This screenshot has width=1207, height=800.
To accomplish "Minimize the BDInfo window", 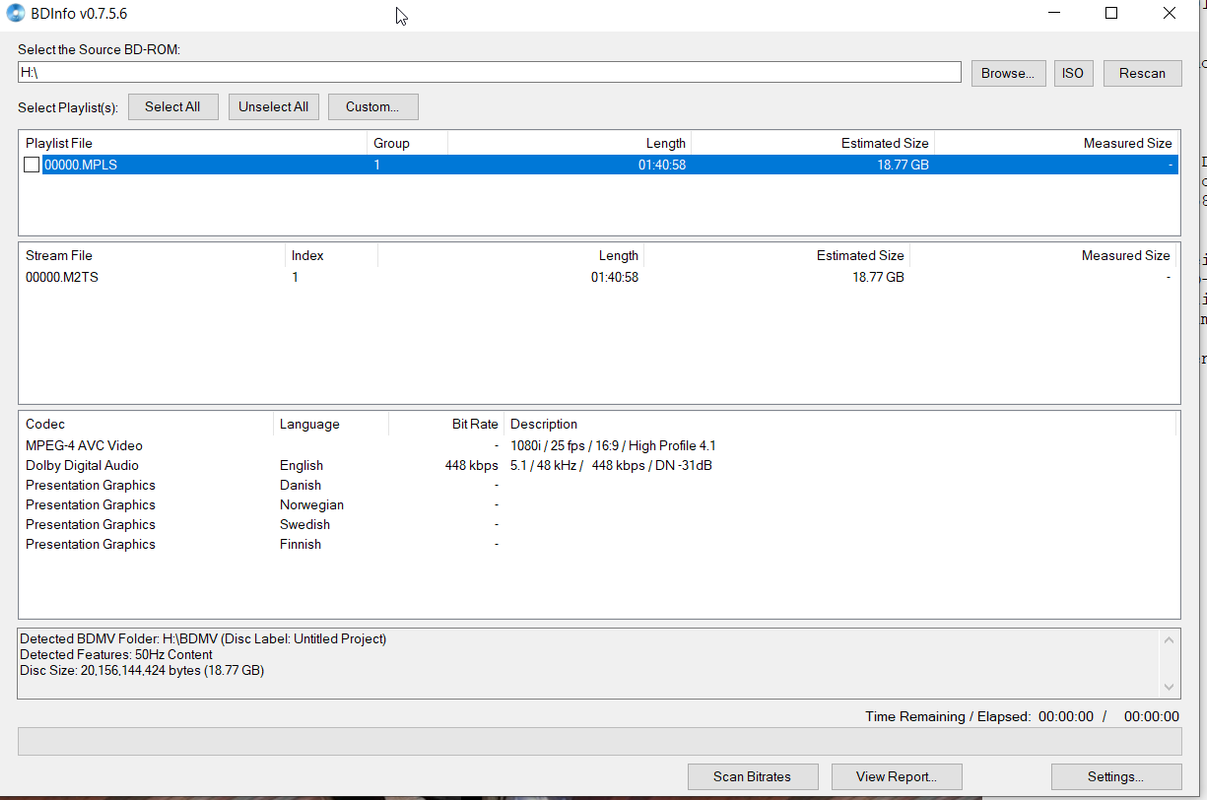I will coord(1053,14).
